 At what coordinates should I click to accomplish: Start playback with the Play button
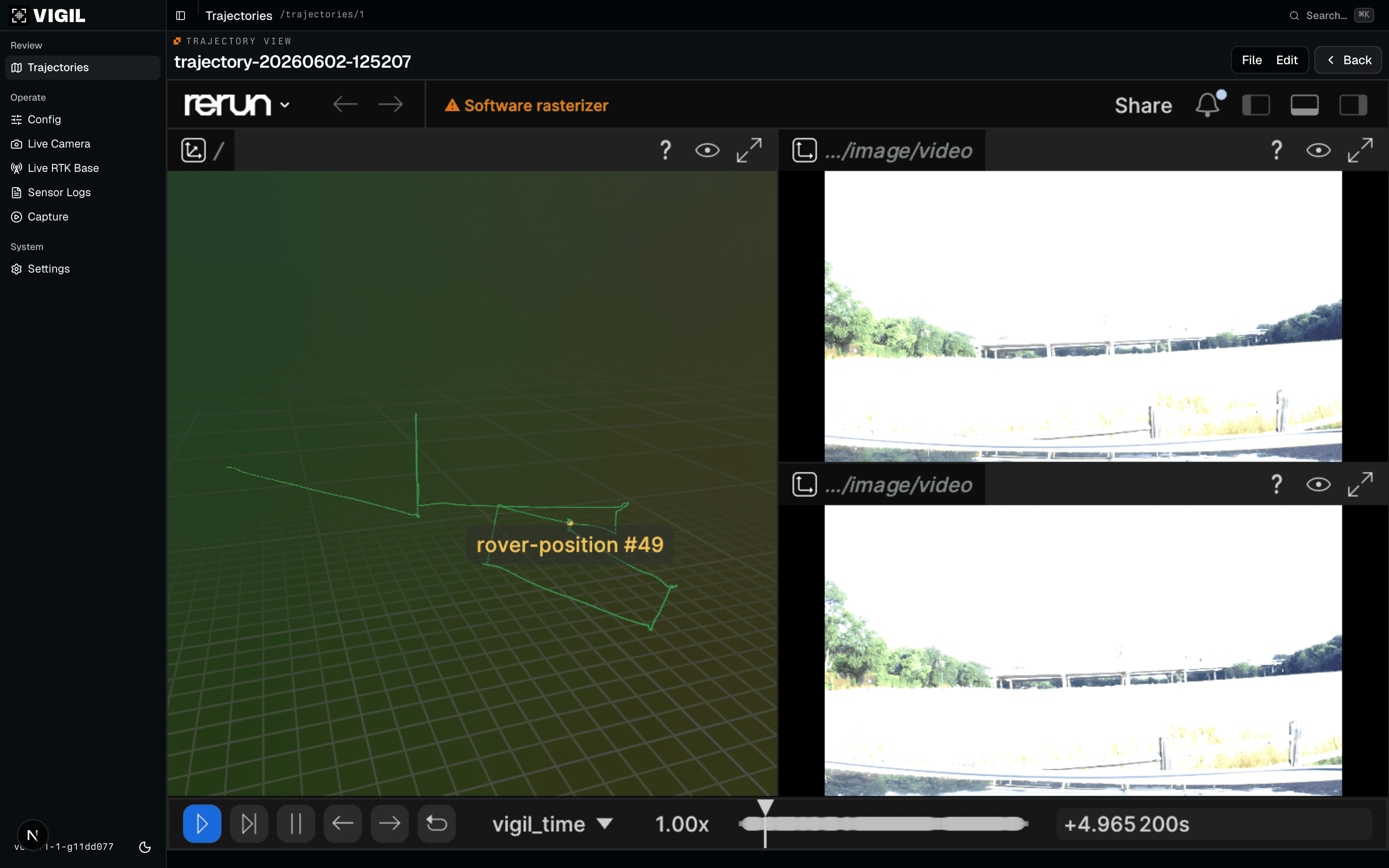click(202, 824)
